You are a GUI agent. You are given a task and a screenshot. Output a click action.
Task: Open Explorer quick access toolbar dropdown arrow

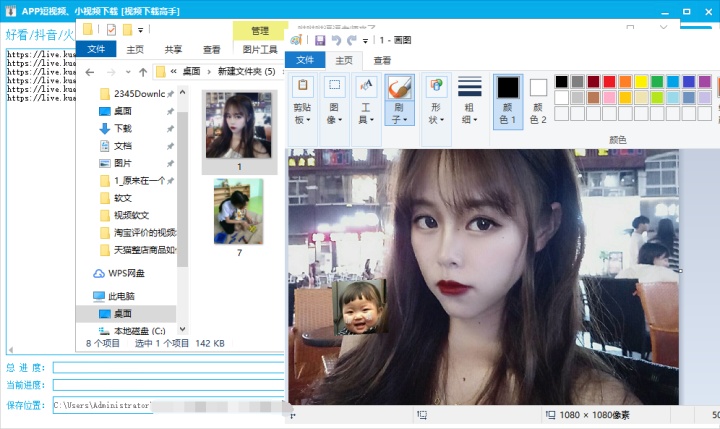point(141,30)
